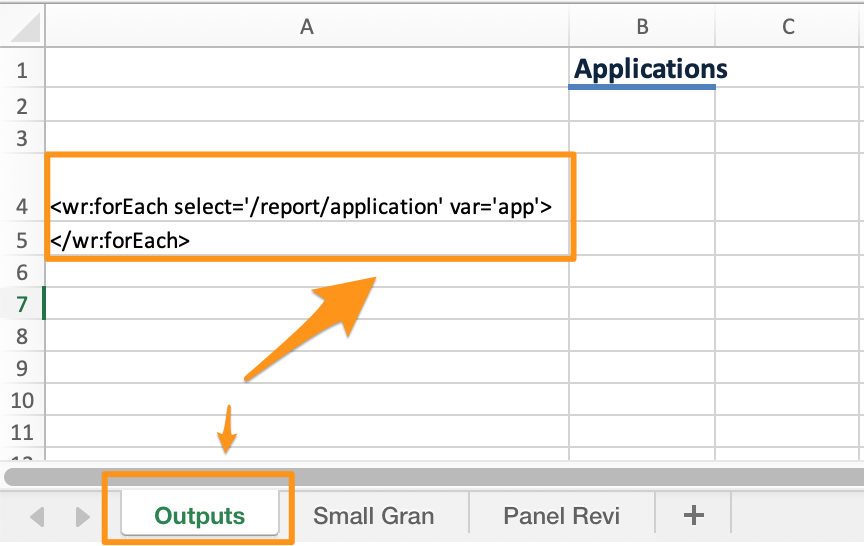
Task: Click the horizontal scrollbar
Action: click(x=432, y=476)
